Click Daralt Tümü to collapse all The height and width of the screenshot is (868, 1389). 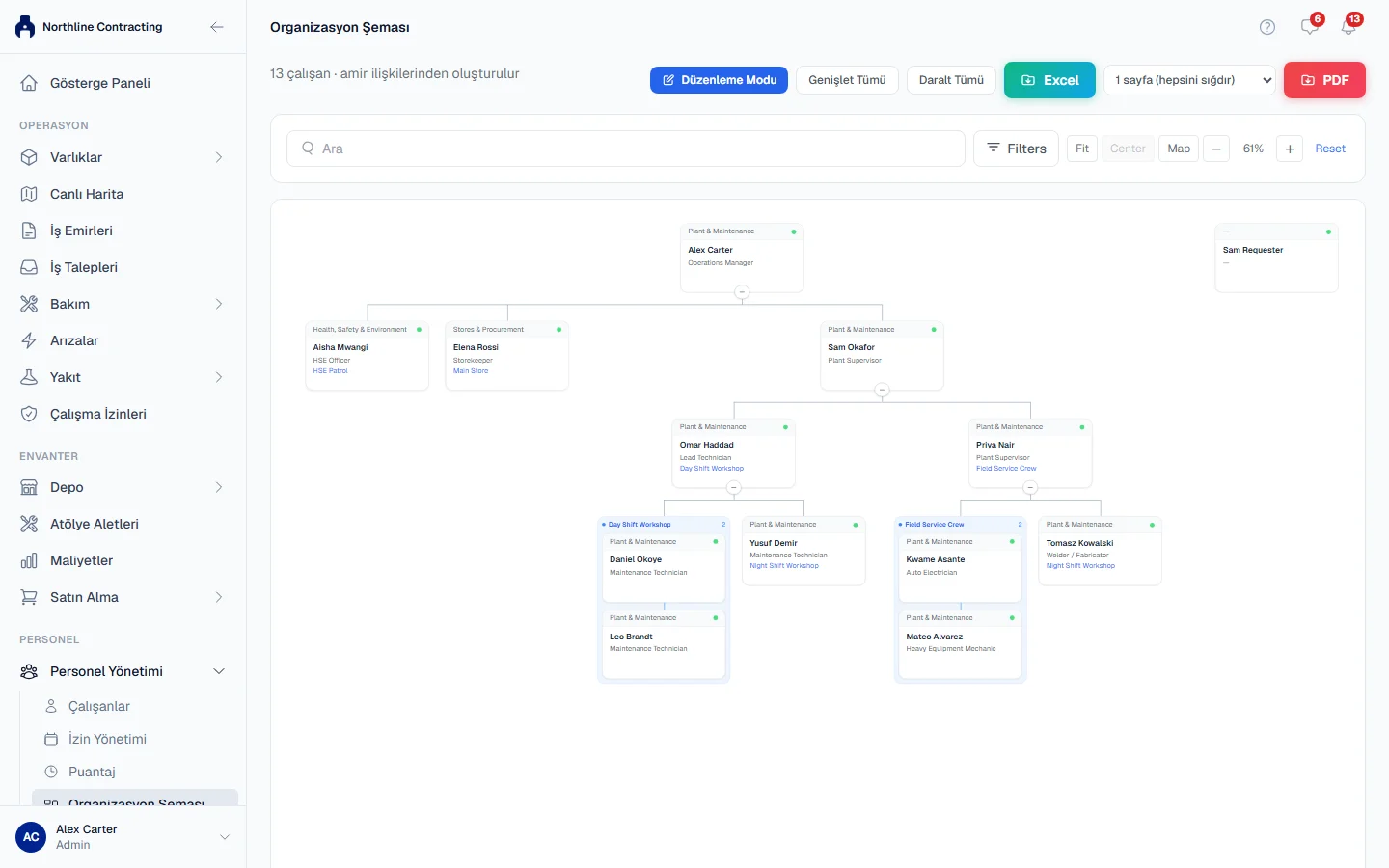pos(951,80)
